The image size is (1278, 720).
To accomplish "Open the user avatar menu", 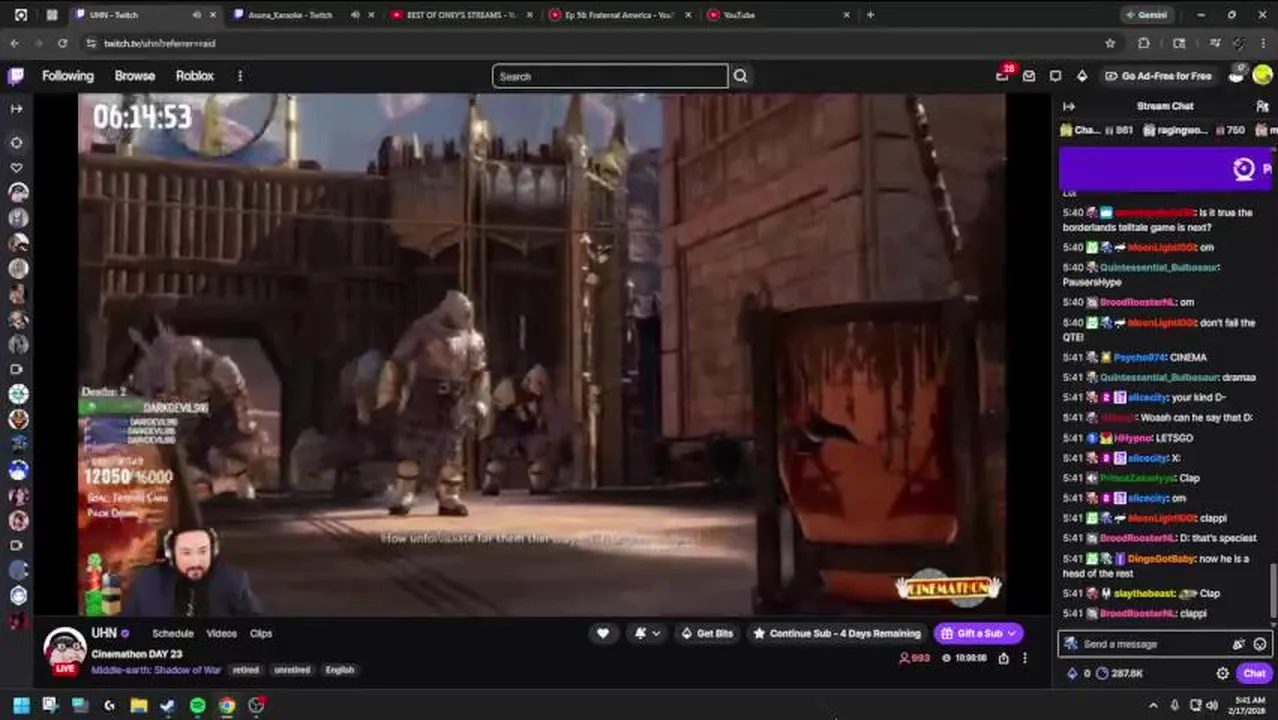I will 1262,76.
